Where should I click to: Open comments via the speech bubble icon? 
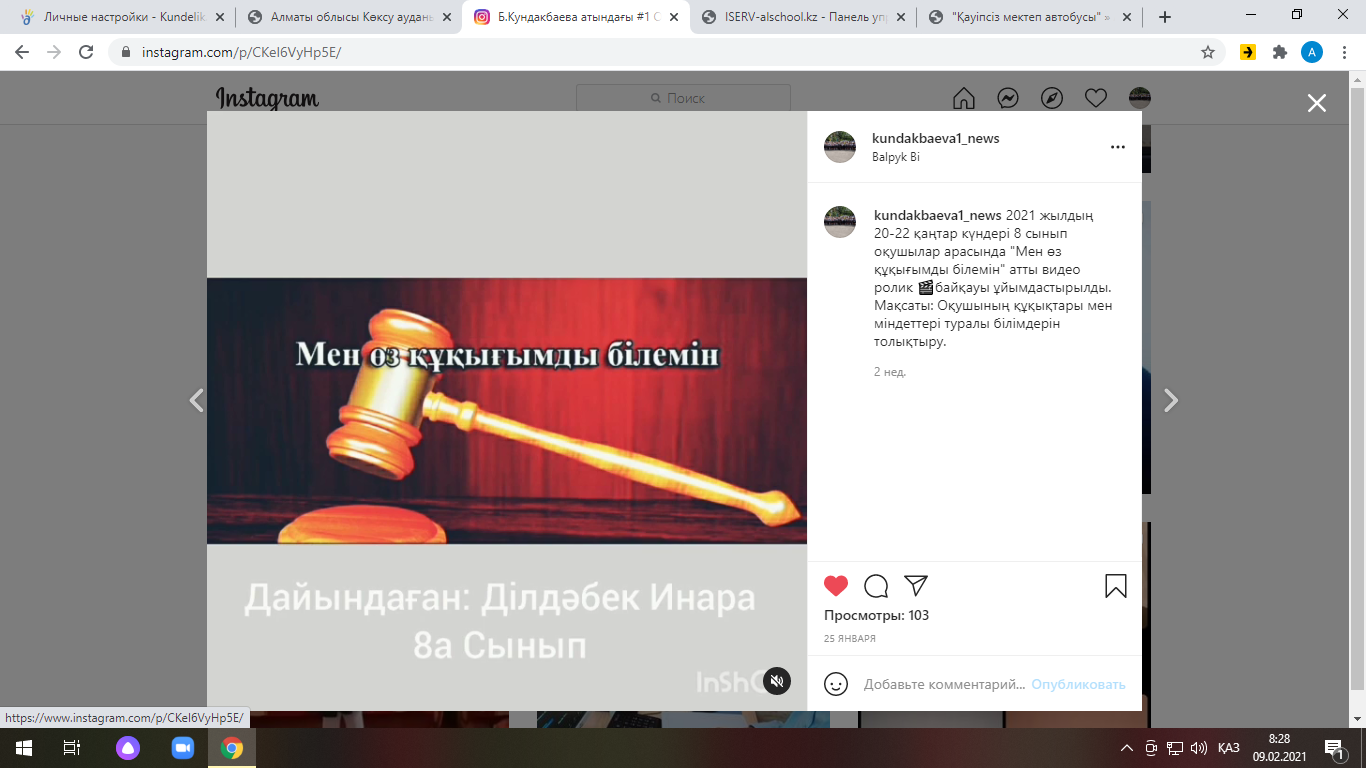[x=876, y=586]
